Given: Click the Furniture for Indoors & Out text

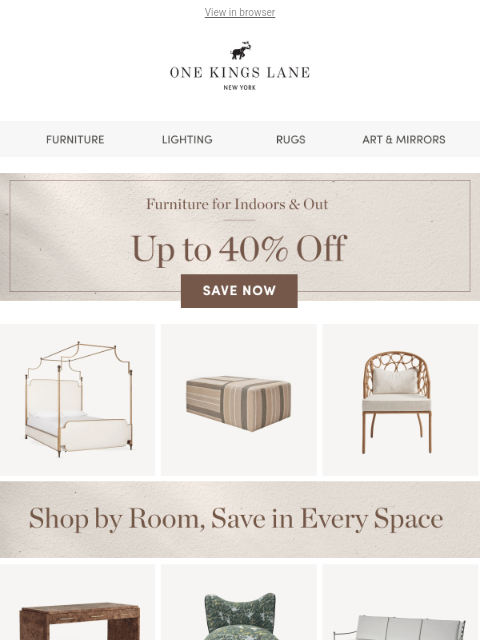Looking at the screenshot, I should coord(237,204).
